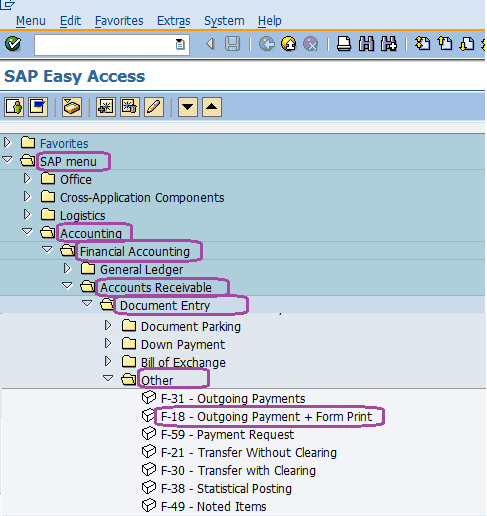Viewport: 487px width, 516px height.
Task: Expand the Cross-Application Components node
Action: pyautogui.click(x=27, y=197)
